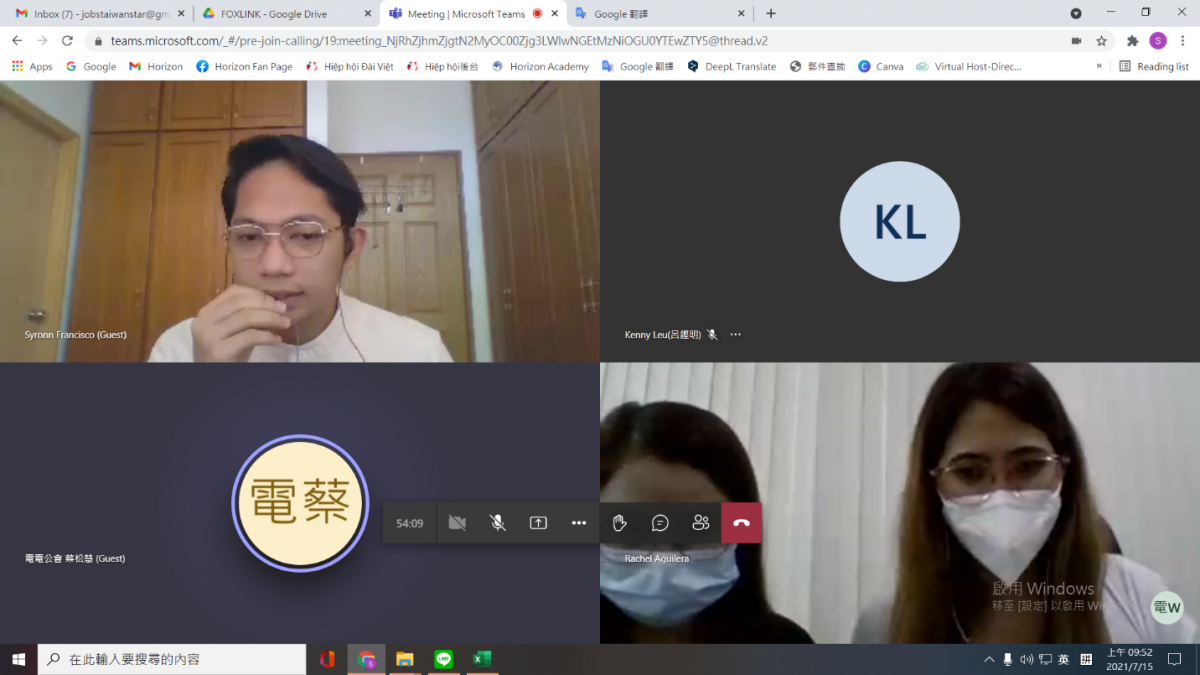This screenshot has width=1200, height=675.
Task: Hang up the call with the red button
Action: coord(741,523)
